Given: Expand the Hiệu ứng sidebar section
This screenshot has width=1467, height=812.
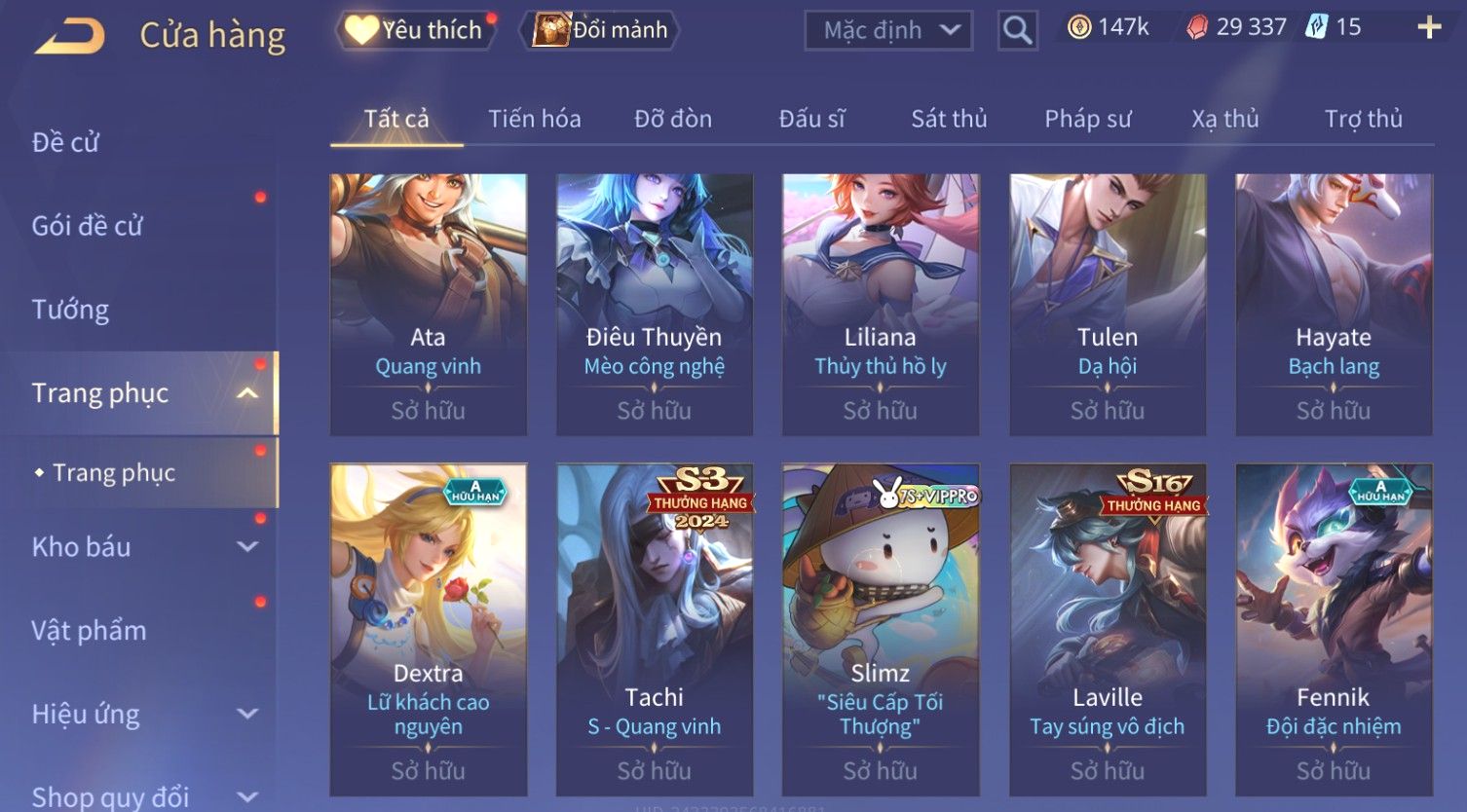Looking at the screenshot, I should pyautogui.click(x=247, y=715).
